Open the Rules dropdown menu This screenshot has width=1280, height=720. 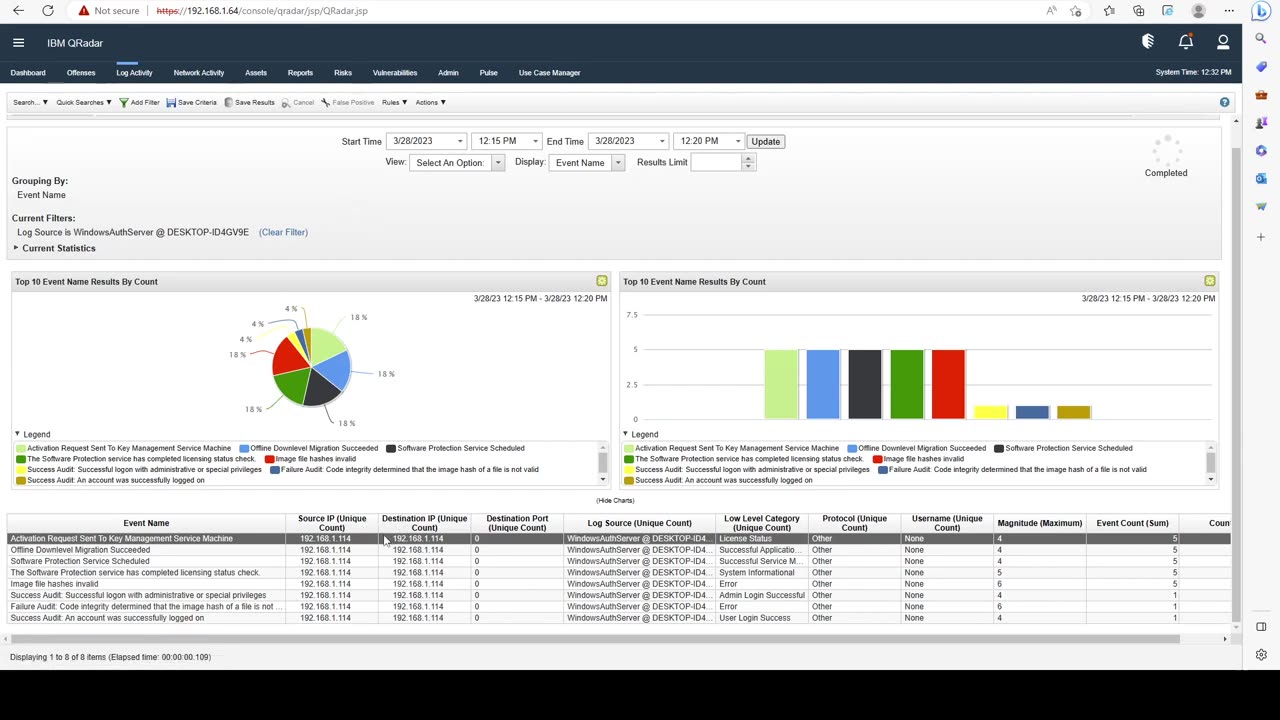[394, 102]
